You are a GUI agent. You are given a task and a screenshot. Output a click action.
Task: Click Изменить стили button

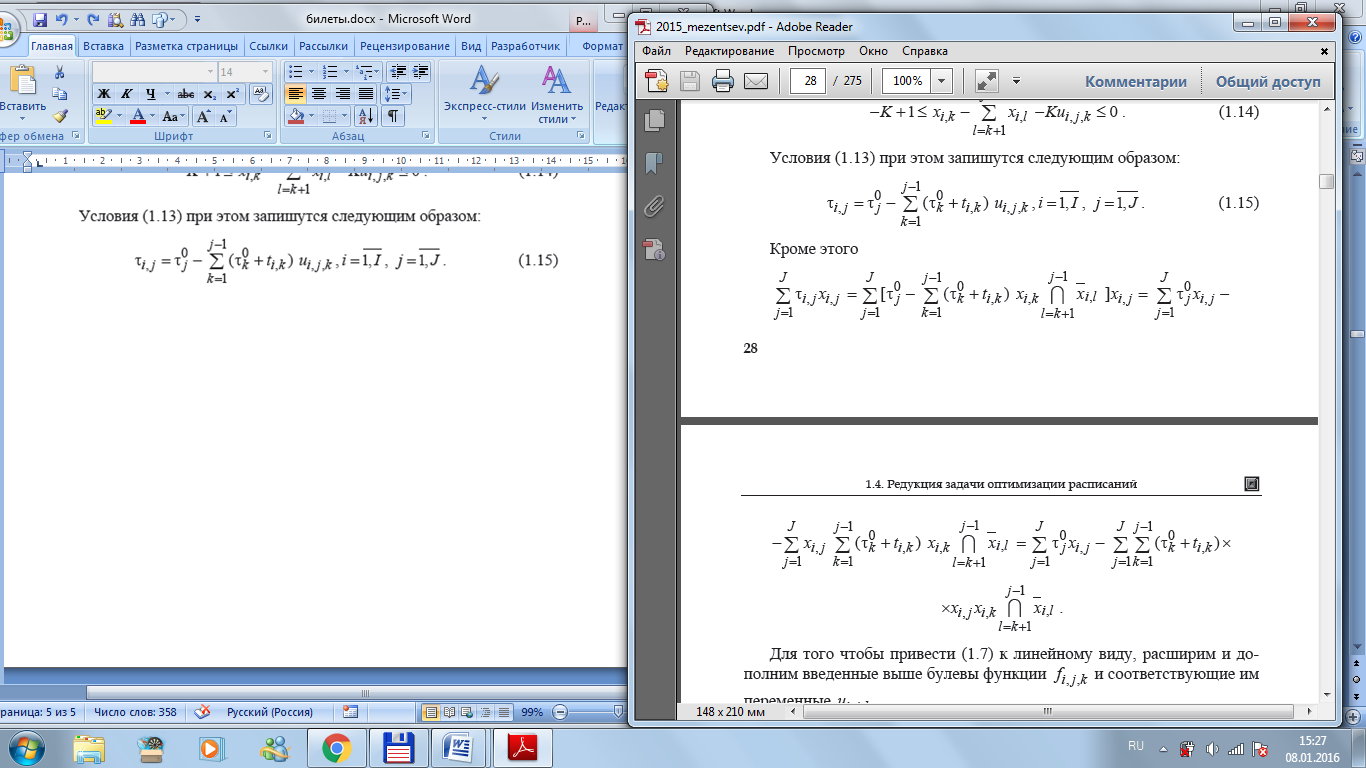point(557,92)
